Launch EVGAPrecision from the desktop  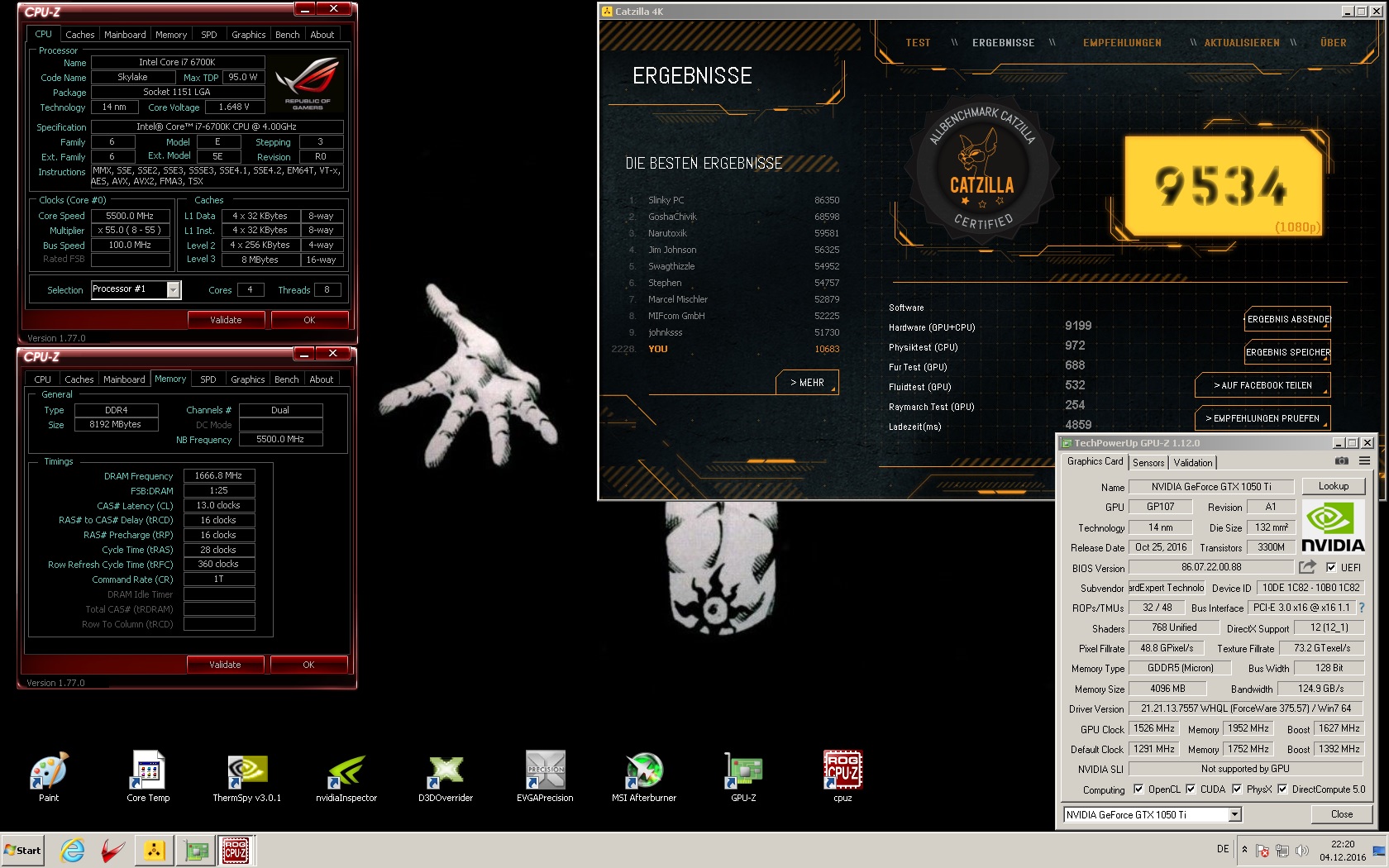(545, 776)
